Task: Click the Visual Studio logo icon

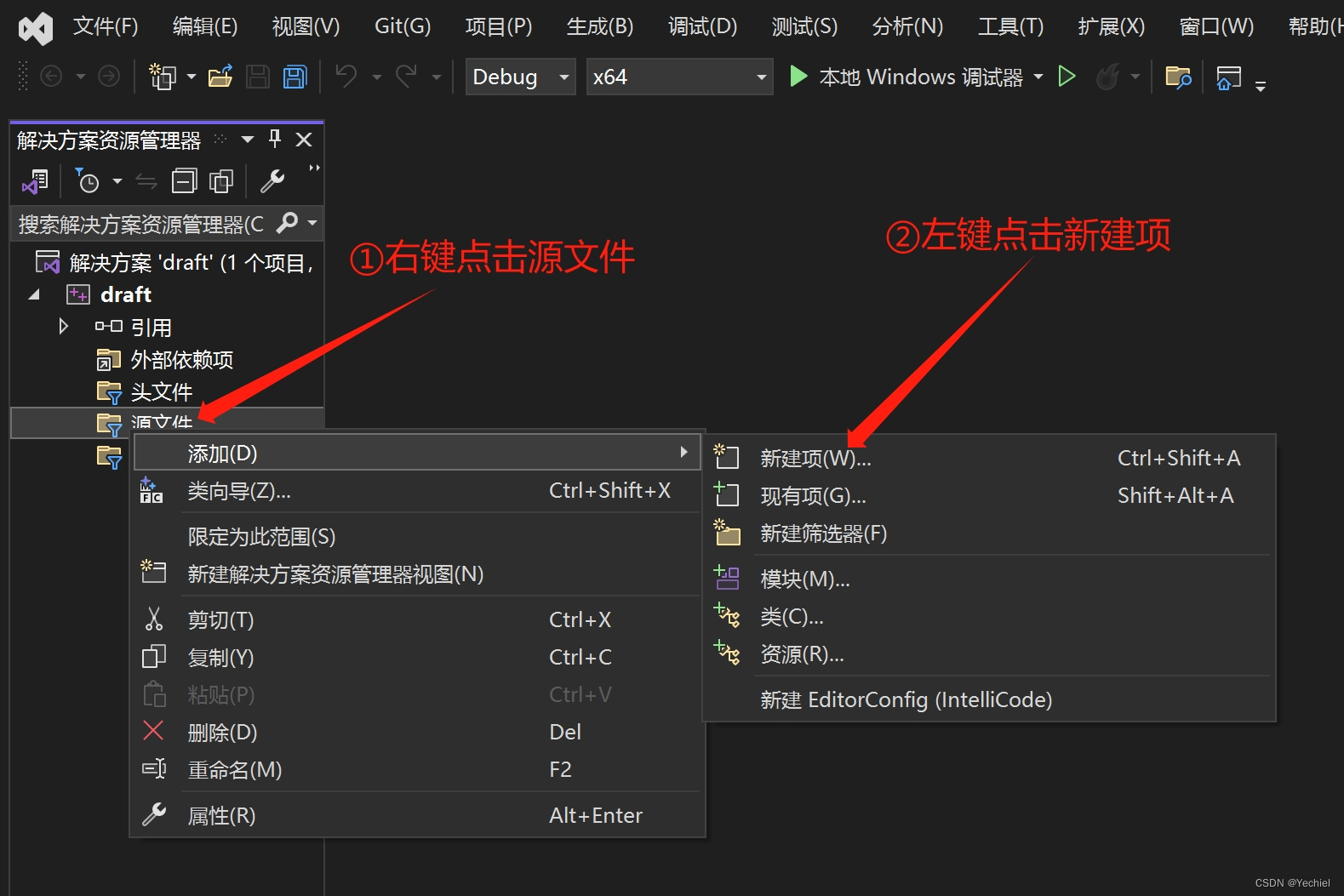Action: pos(36,28)
